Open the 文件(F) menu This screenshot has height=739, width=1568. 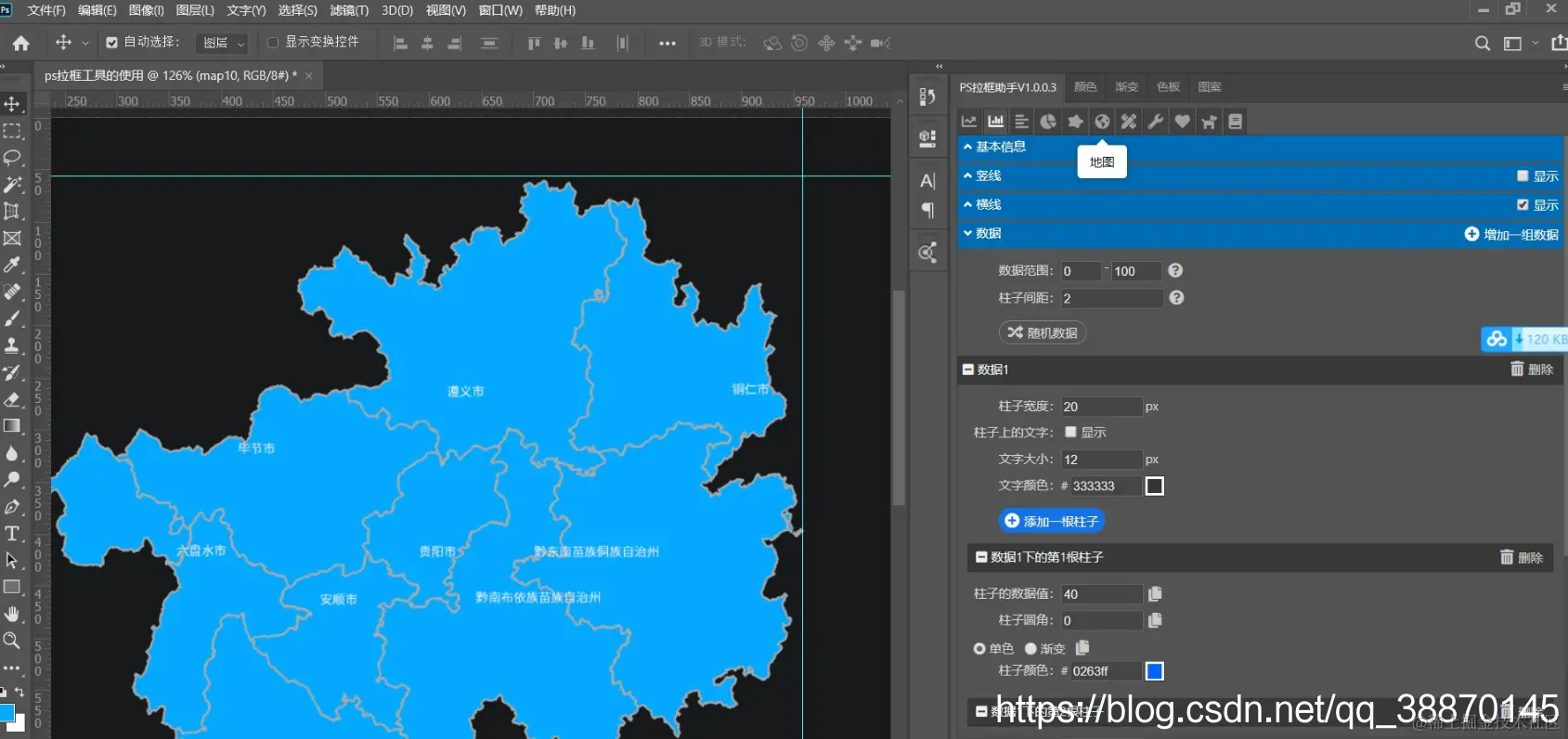46,10
